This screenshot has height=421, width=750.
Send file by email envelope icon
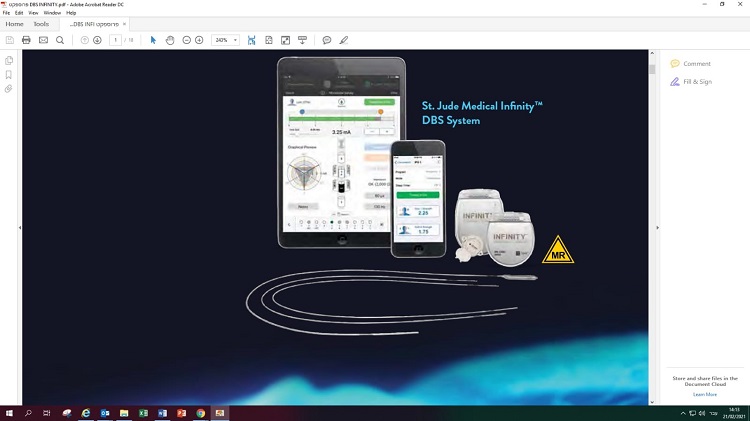[x=44, y=40]
